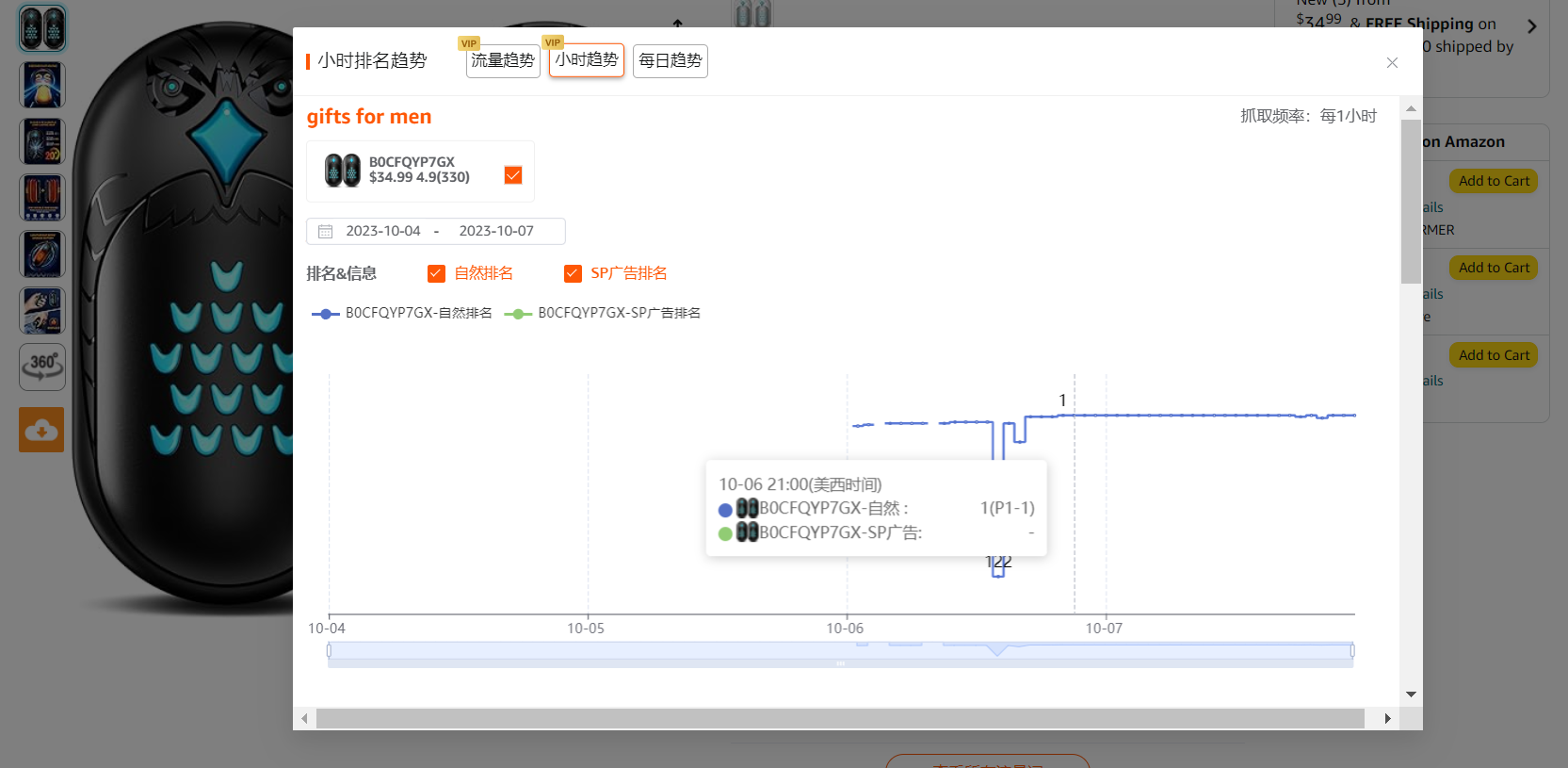Select the fifth product image thumbnail
Viewport: 1568px width, 768px height.
[x=42, y=254]
